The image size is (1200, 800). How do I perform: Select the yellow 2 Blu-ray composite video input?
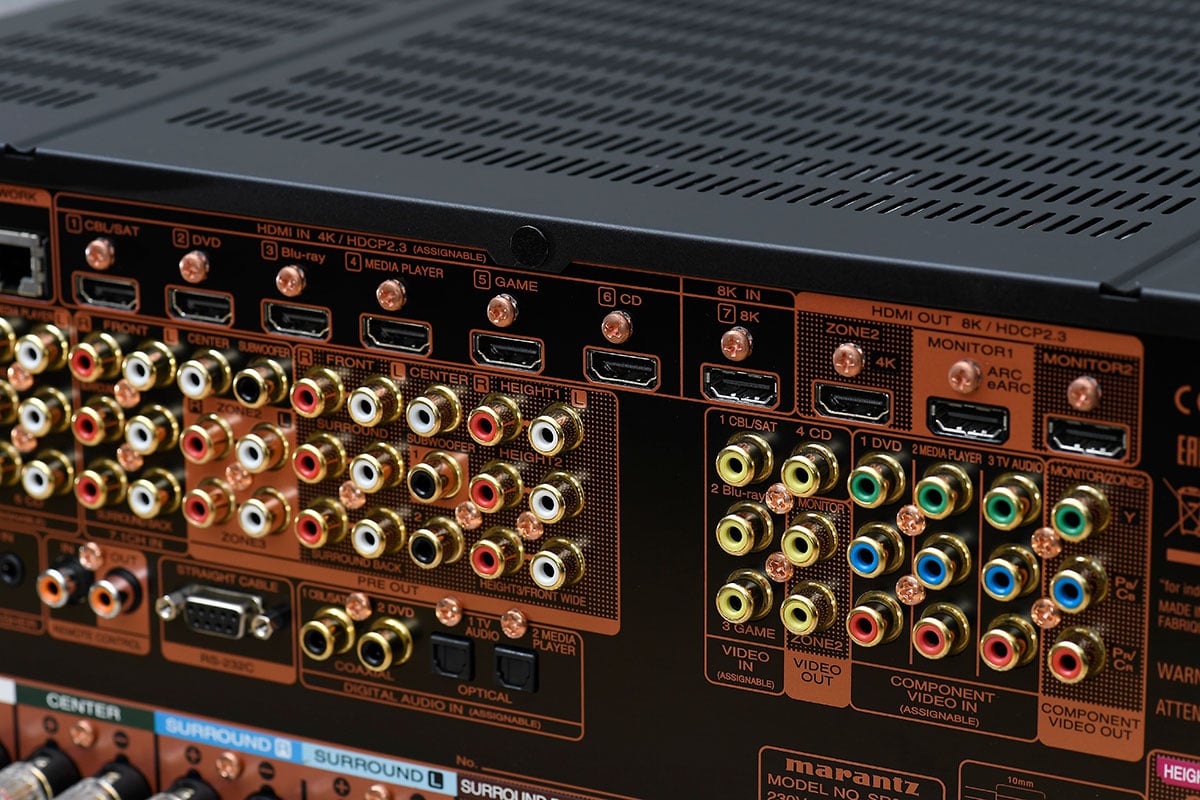point(744,529)
